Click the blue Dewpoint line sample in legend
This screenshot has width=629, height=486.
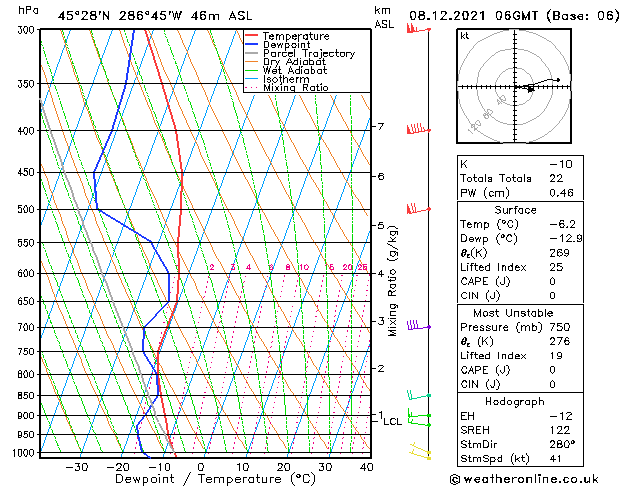coord(251,44)
